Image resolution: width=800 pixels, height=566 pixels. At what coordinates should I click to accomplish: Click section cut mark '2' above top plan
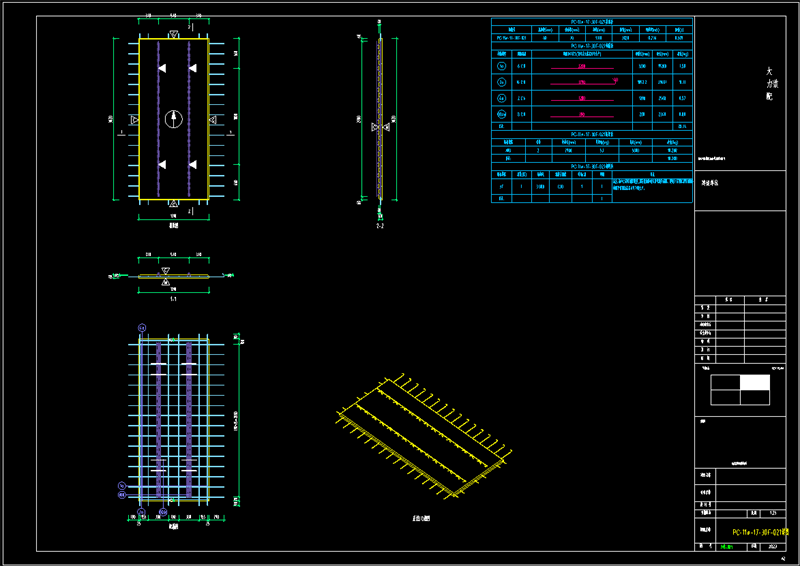pos(190,27)
